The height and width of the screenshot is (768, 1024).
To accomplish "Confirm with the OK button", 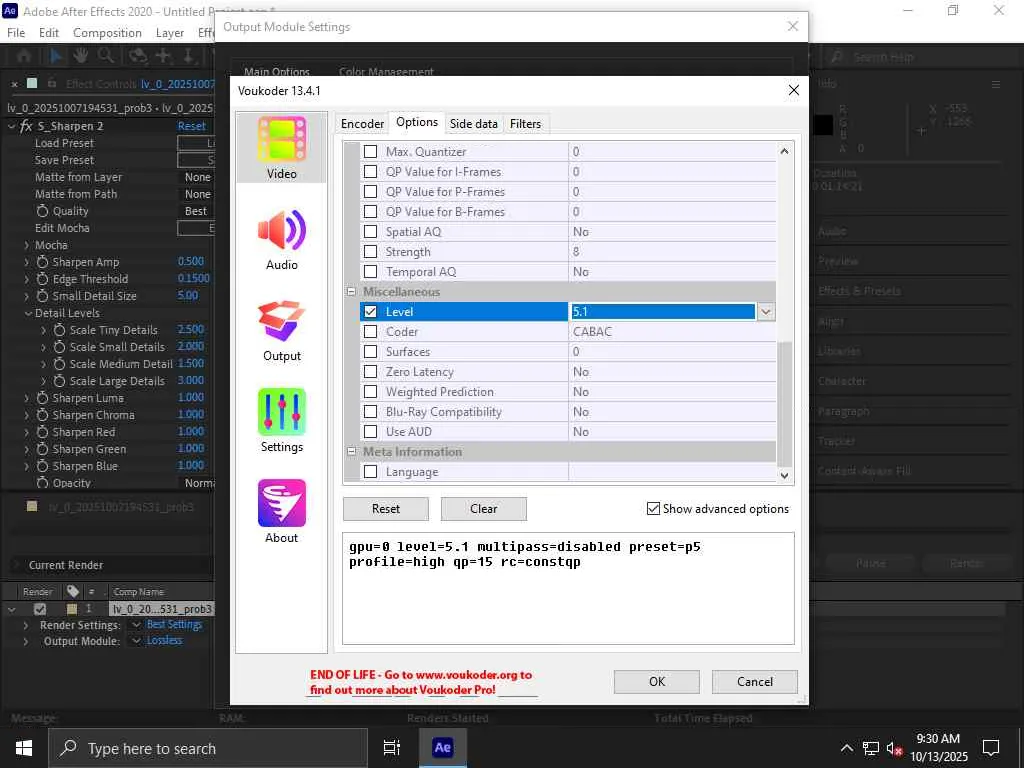I will 656,682.
